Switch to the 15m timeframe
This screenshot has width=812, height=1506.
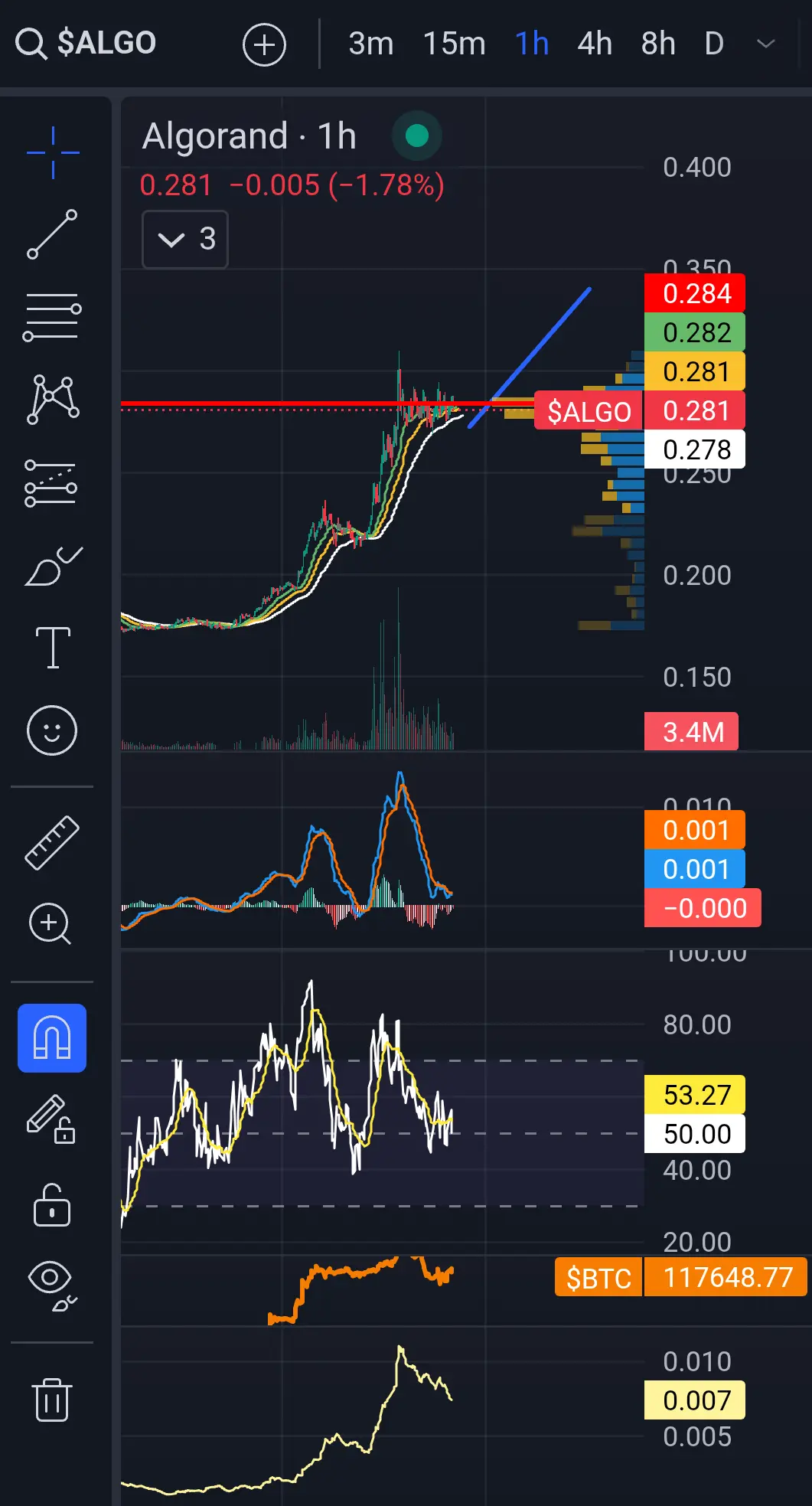tap(454, 44)
